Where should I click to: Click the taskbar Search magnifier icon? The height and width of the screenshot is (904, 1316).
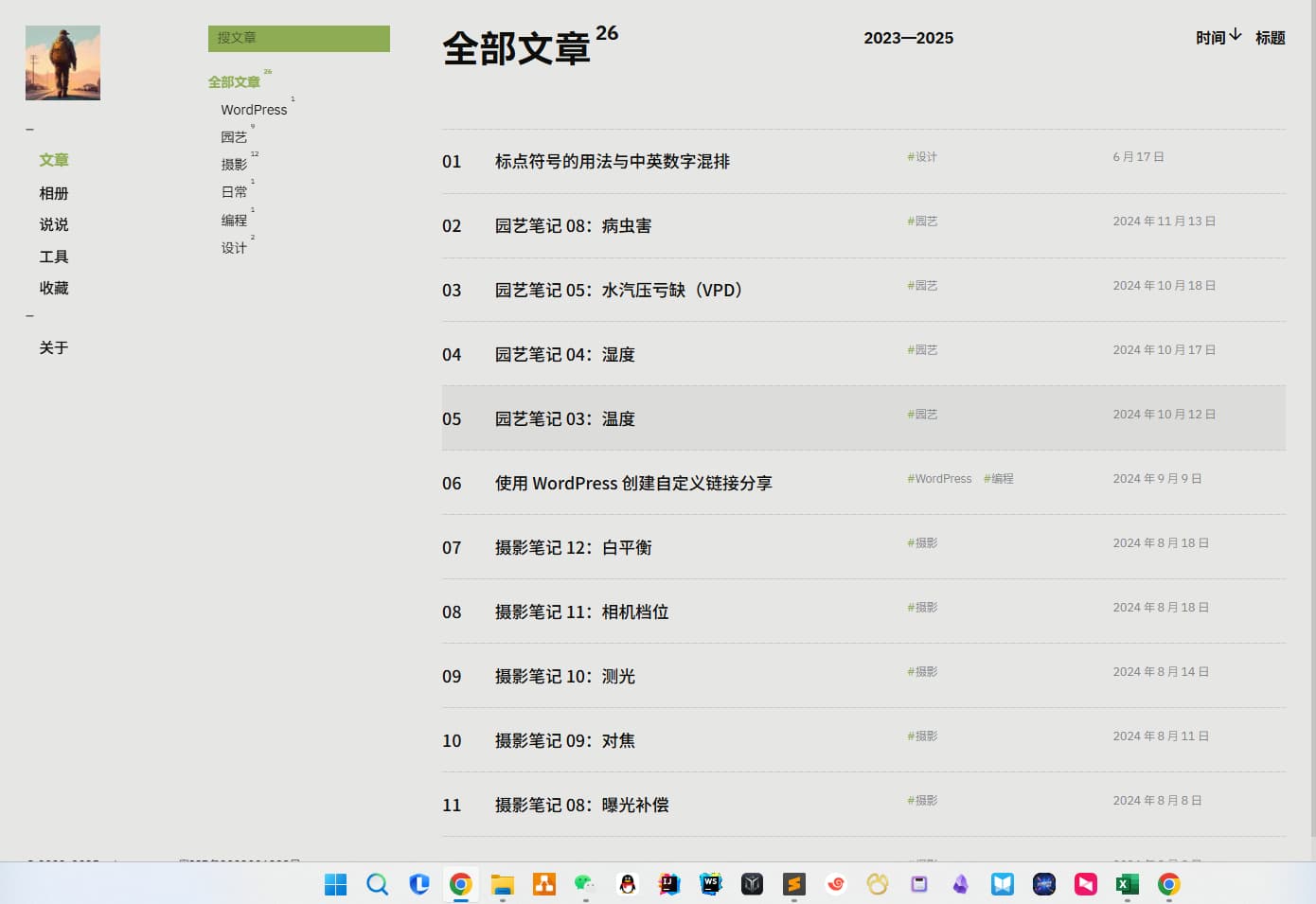(378, 884)
